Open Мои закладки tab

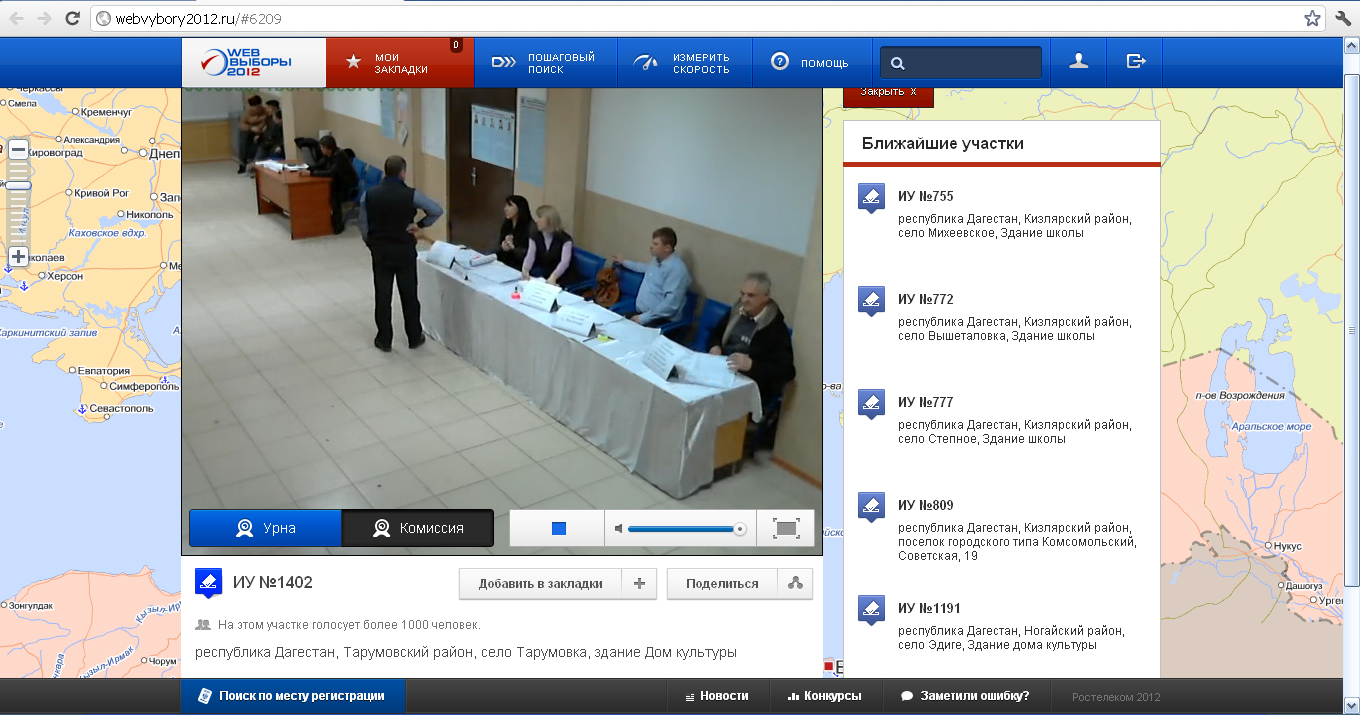[399, 63]
